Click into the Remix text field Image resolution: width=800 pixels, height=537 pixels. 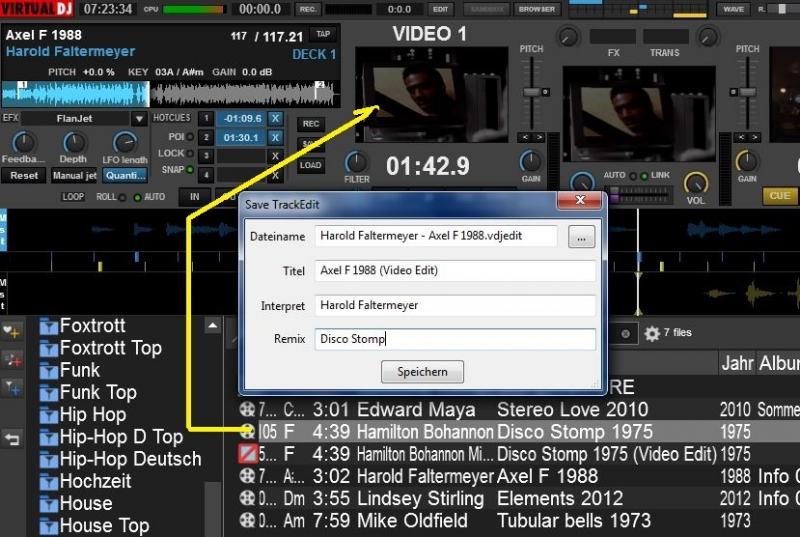coord(455,339)
